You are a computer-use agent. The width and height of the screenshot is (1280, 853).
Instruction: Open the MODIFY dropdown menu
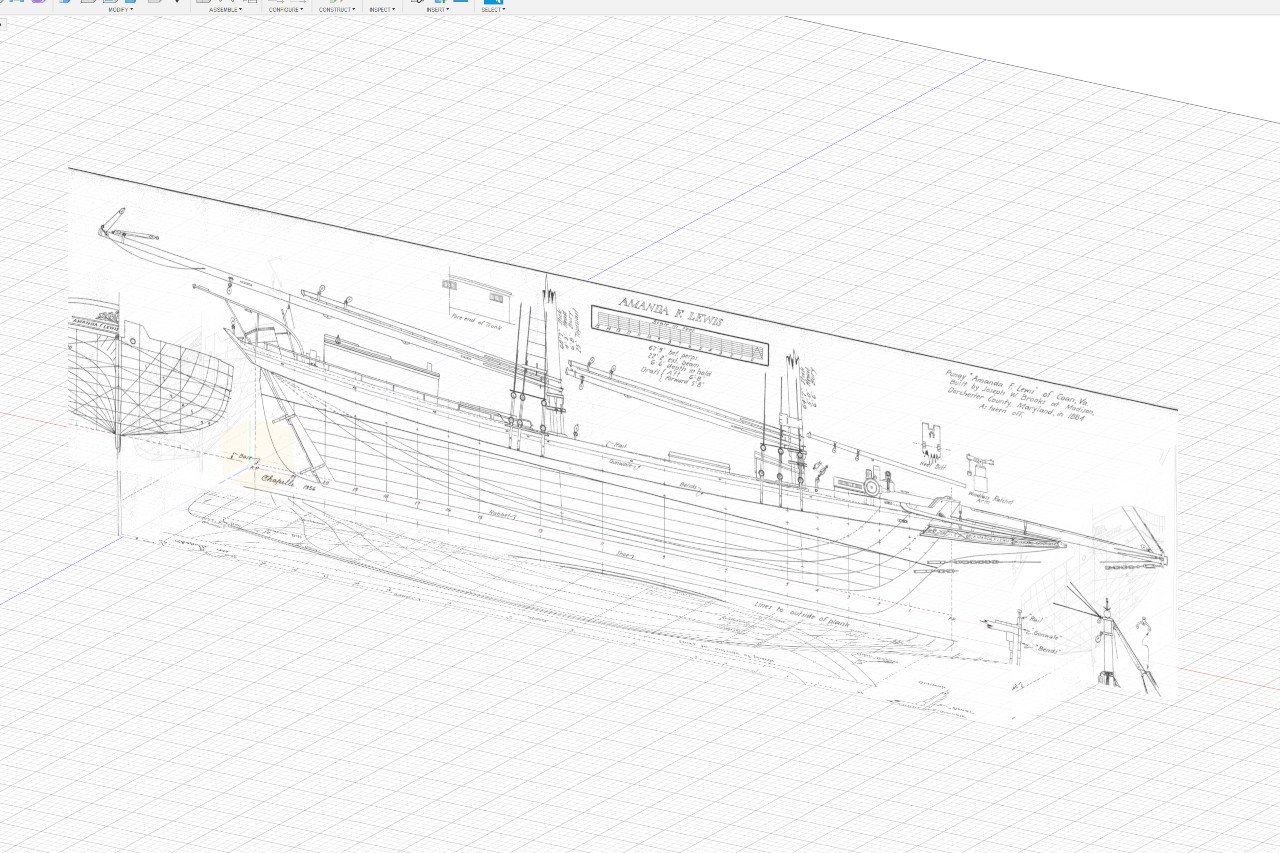121,9
